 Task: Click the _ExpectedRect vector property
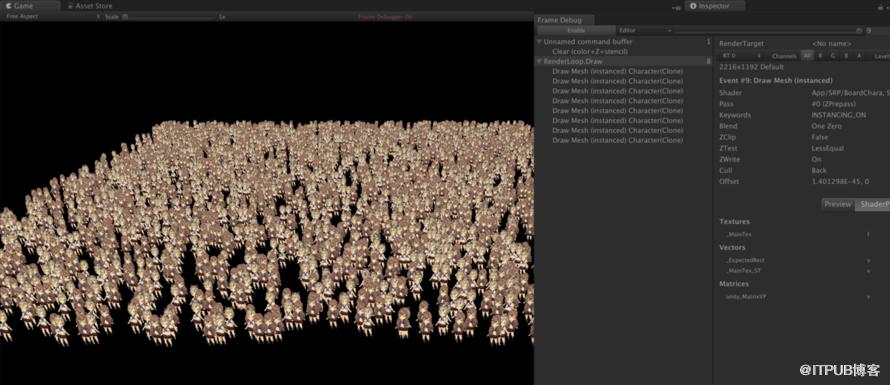(x=745, y=260)
